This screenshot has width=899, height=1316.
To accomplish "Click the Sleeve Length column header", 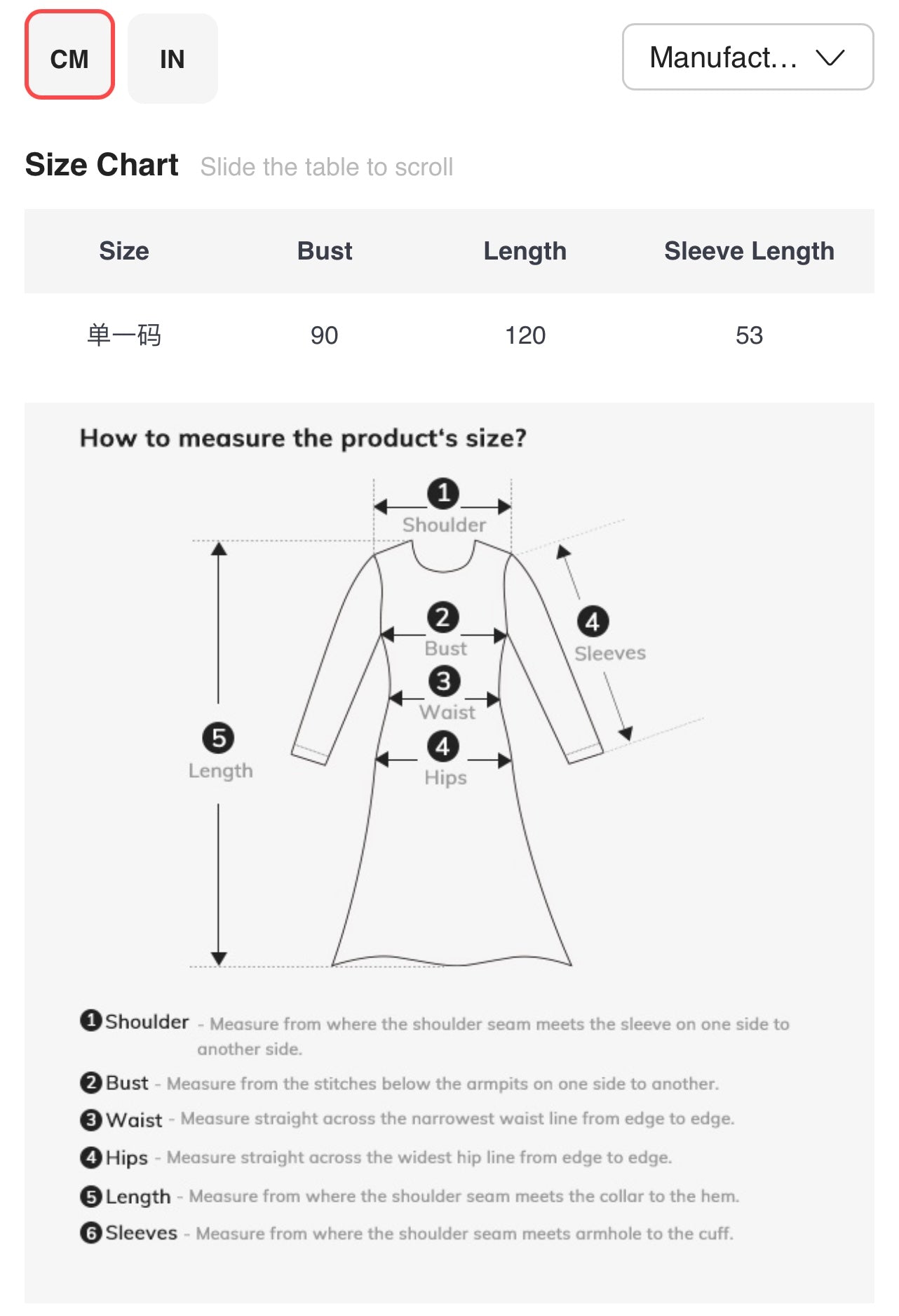I will tap(749, 251).
